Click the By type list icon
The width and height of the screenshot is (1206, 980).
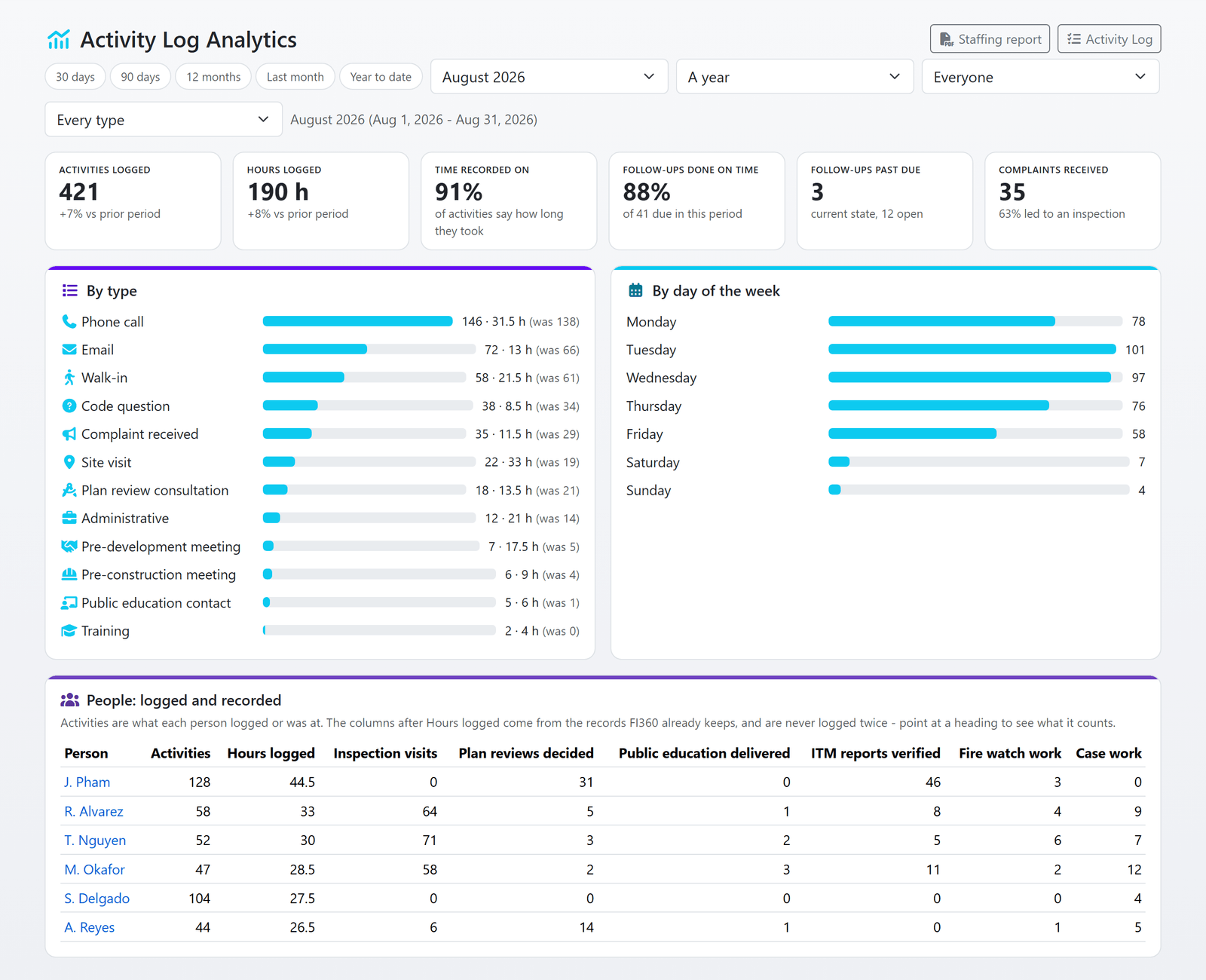[69, 290]
